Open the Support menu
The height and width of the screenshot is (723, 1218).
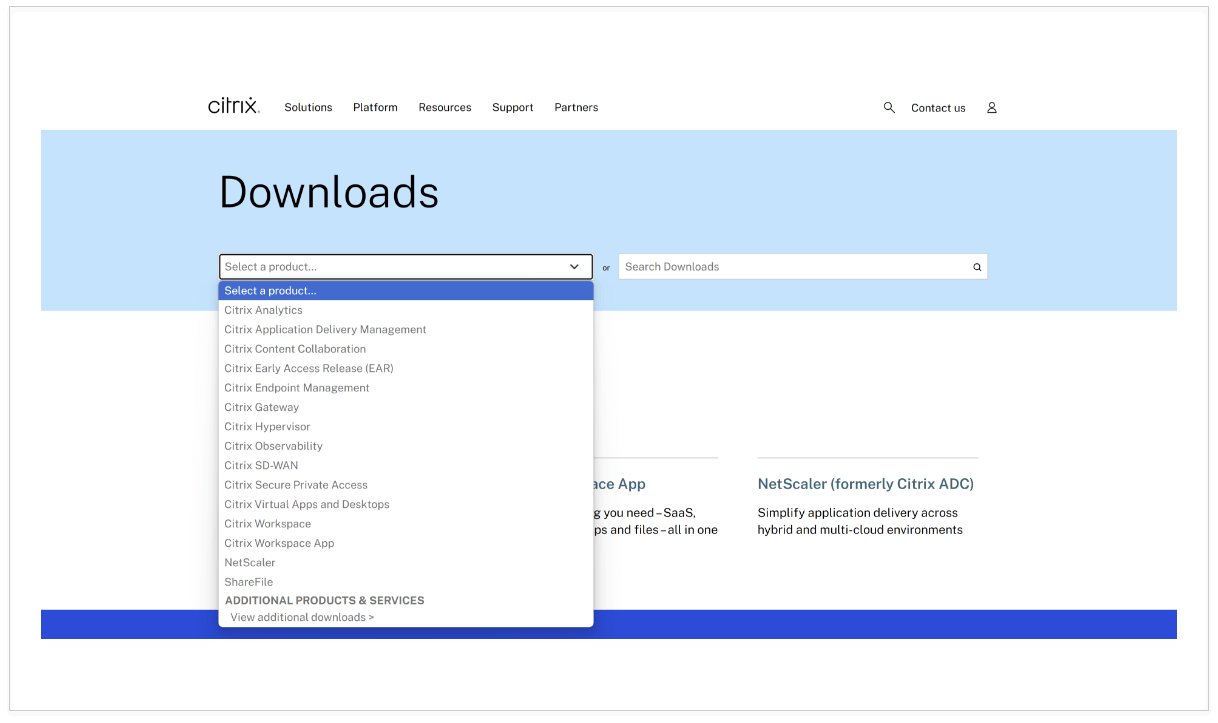coord(512,107)
